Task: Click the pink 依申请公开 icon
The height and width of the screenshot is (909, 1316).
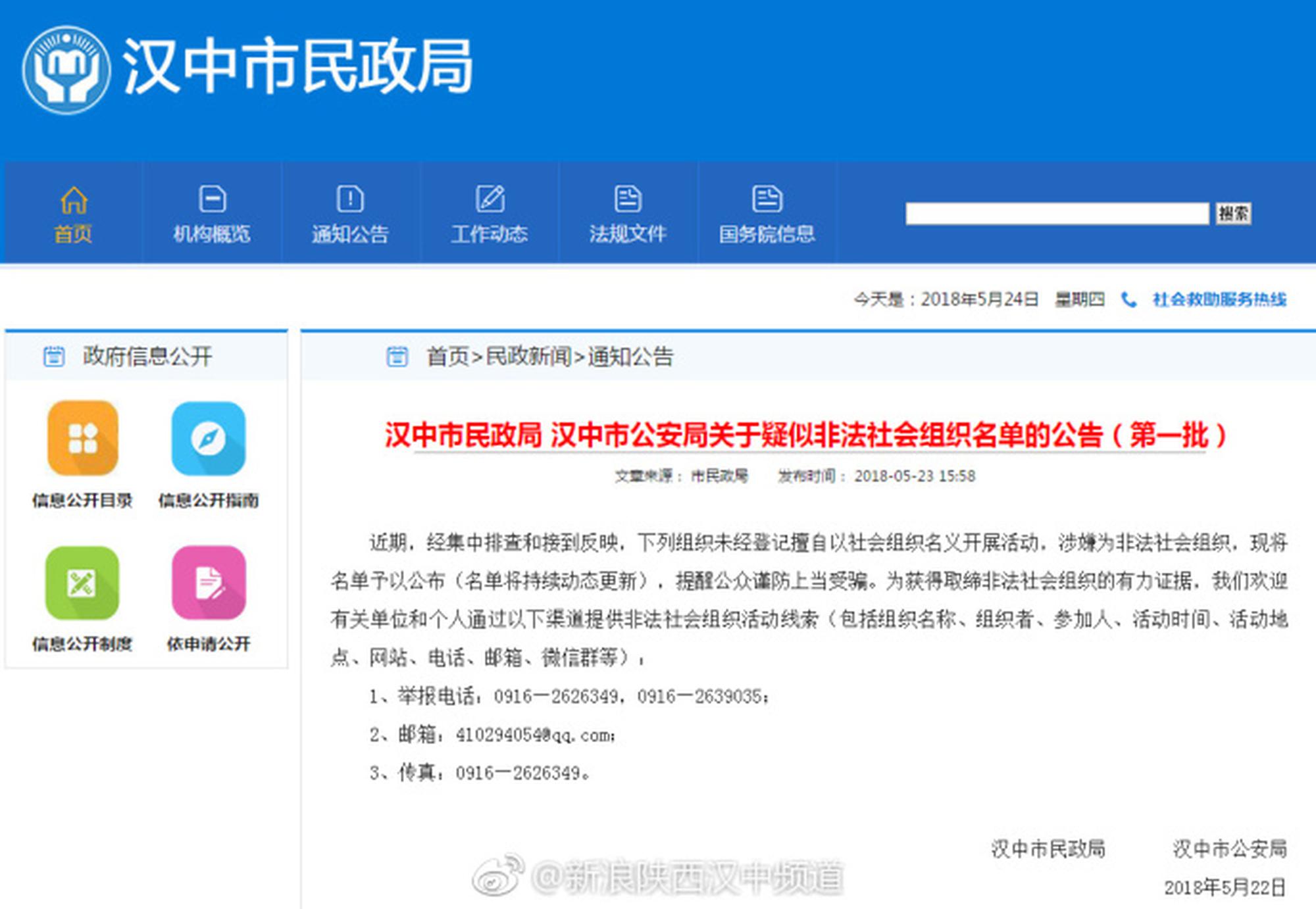Action: (x=209, y=583)
